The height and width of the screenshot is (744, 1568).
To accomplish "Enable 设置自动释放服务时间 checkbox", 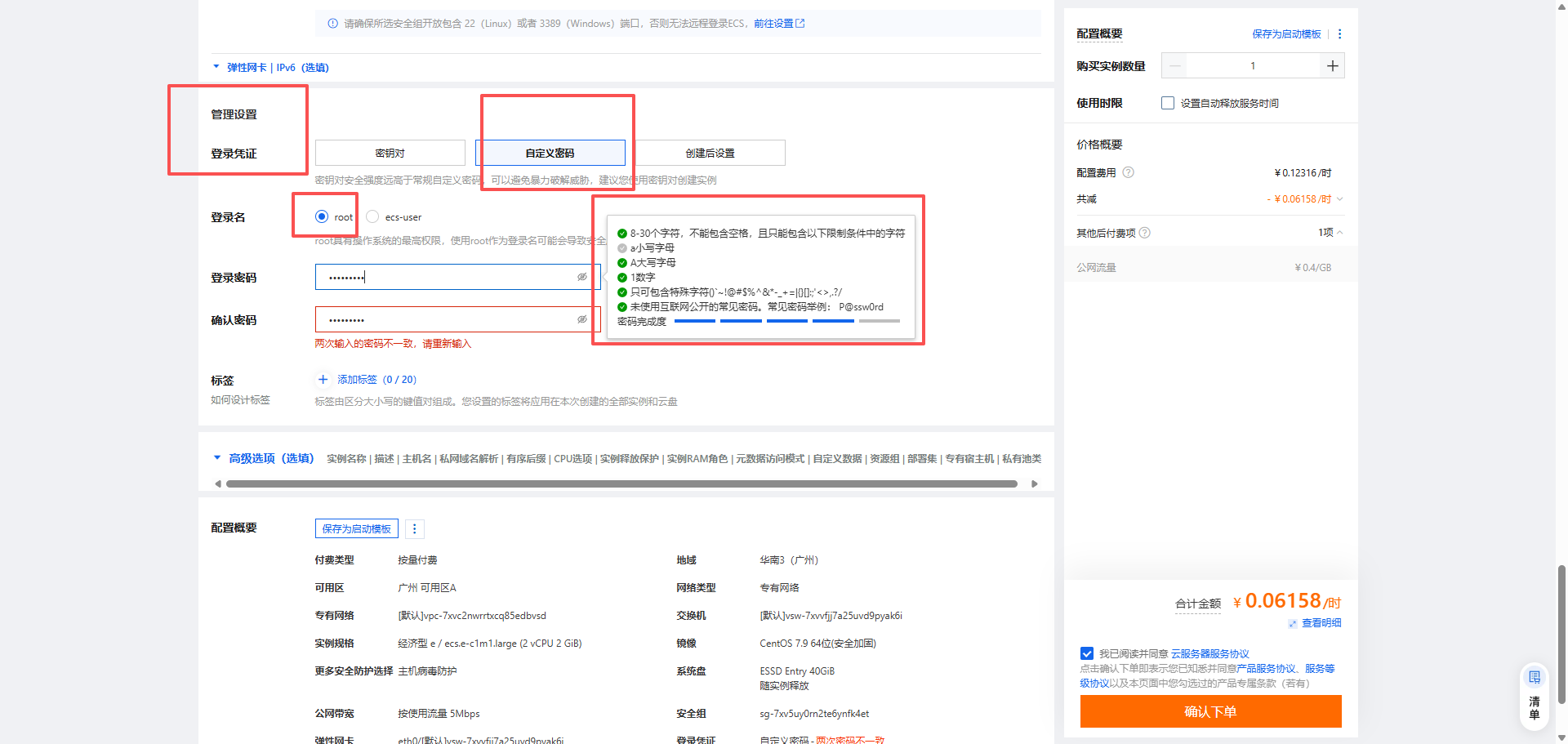I will click(x=1168, y=103).
